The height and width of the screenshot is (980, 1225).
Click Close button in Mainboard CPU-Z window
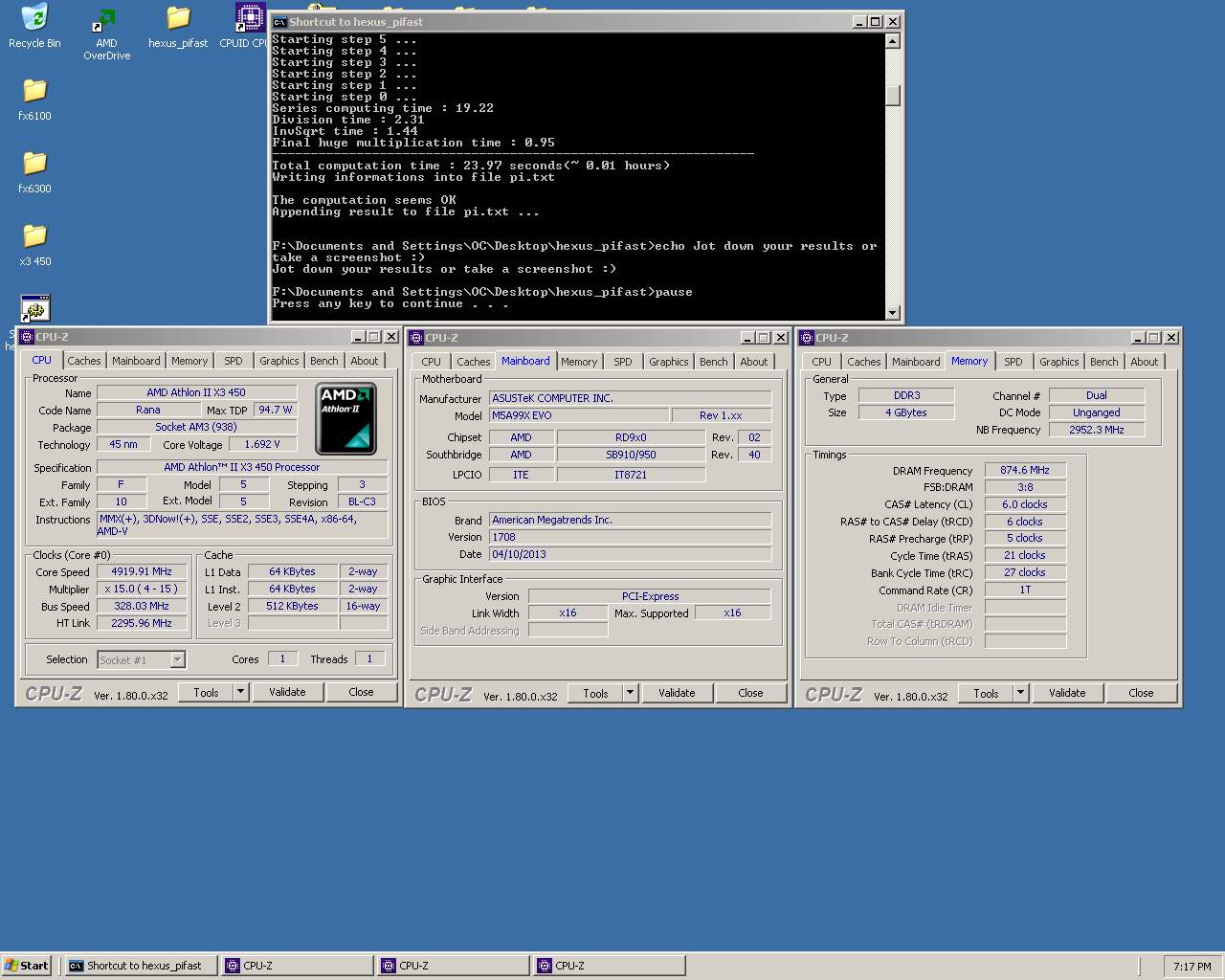pos(751,693)
